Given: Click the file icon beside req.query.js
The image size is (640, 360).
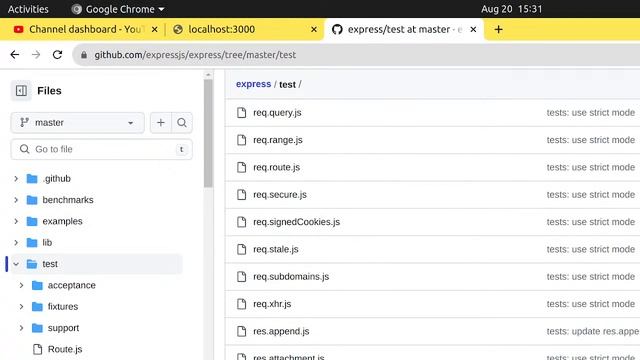Looking at the screenshot, I should 242,113.
